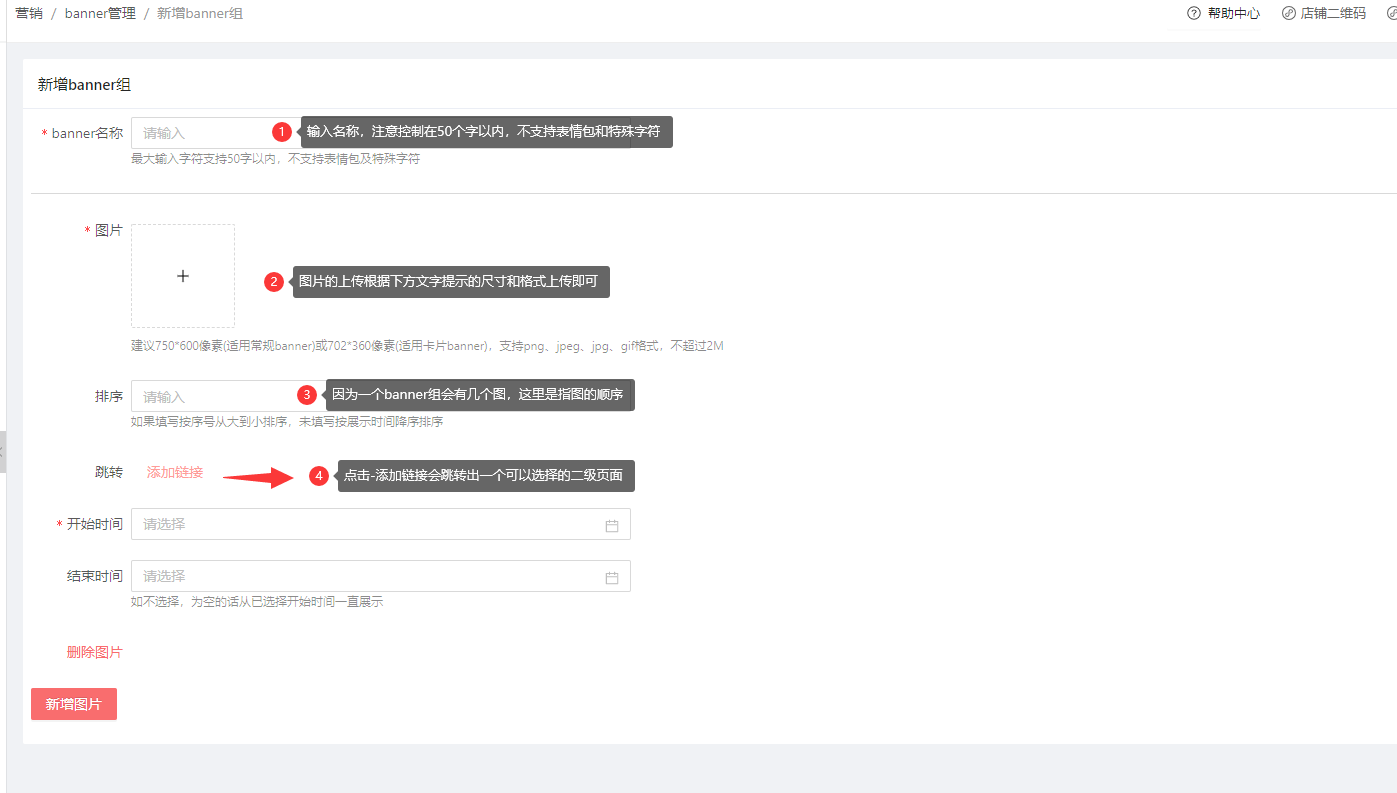Collapse the left sidebar using edge handle
Image resolution: width=1397 pixels, height=793 pixels.
click(3, 452)
